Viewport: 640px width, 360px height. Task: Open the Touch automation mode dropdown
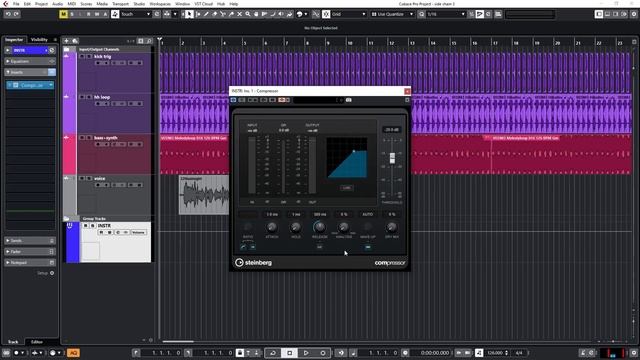[x=136, y=14]
